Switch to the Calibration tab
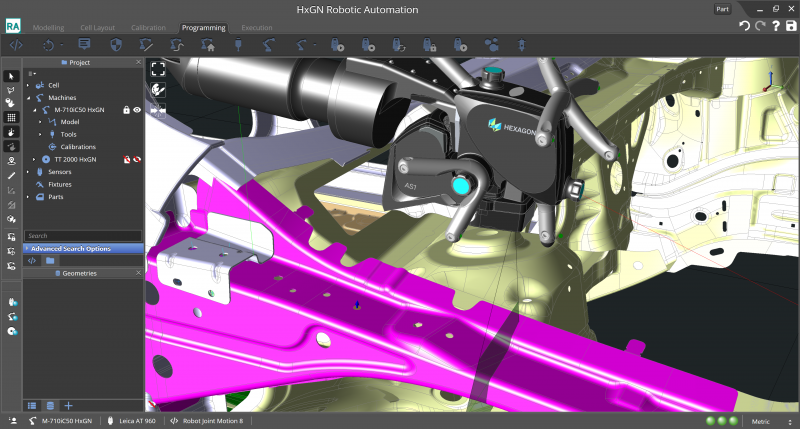Viewport: 800px width, 429px height. 148,28
